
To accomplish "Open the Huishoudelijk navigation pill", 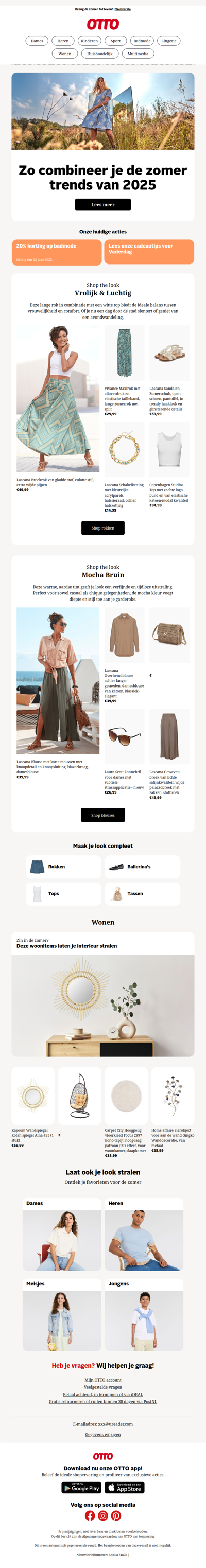I will click(x=99, y=54).
